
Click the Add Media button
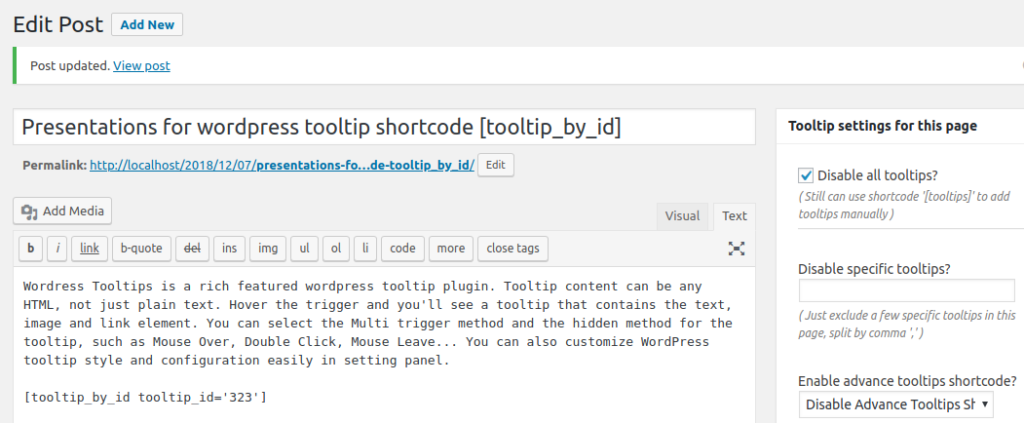click(x=63, y=211)
